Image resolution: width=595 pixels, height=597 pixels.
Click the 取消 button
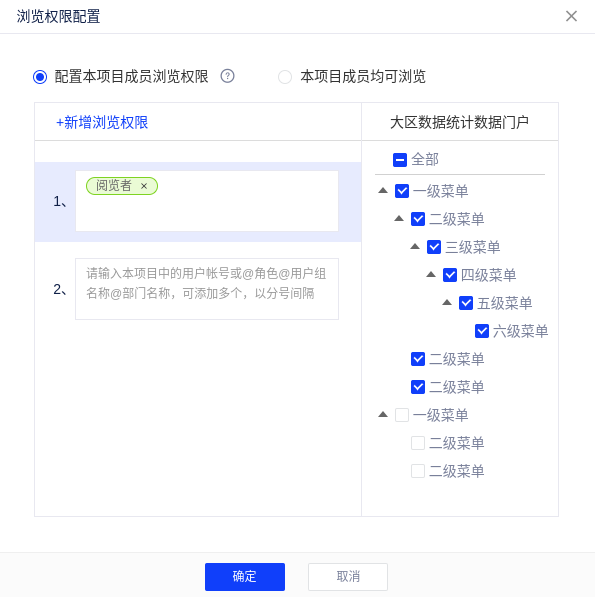[x=348, y=576]
